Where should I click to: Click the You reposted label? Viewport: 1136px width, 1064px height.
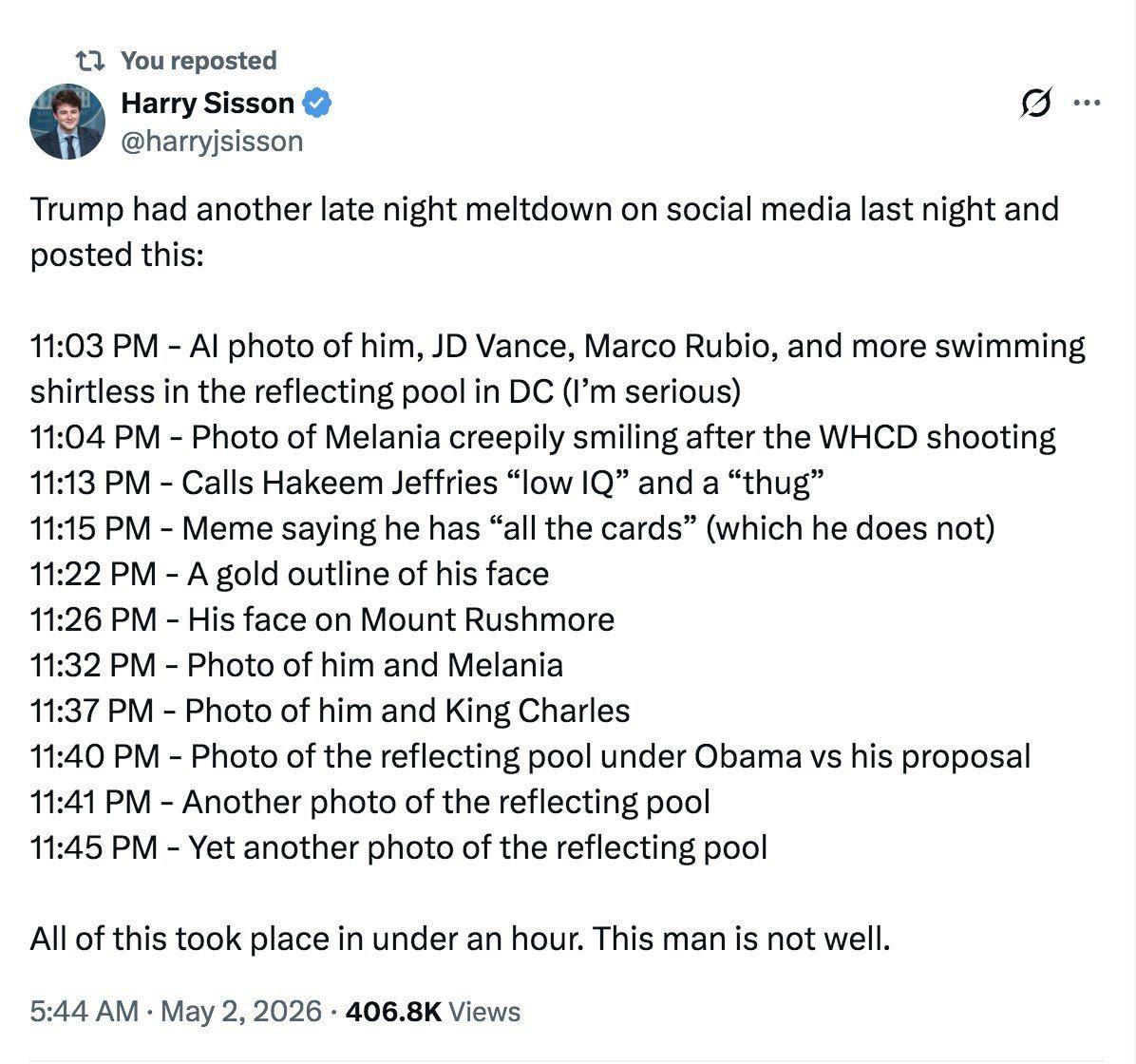click(x=199, y=61)
